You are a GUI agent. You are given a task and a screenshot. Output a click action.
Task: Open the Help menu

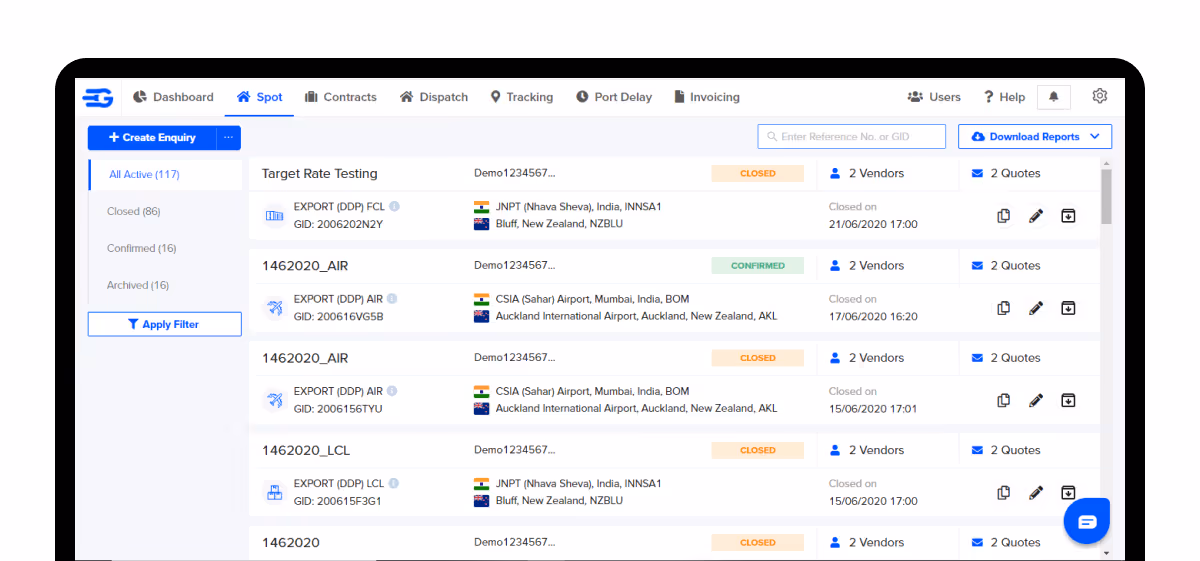(x=1004, y=97)
